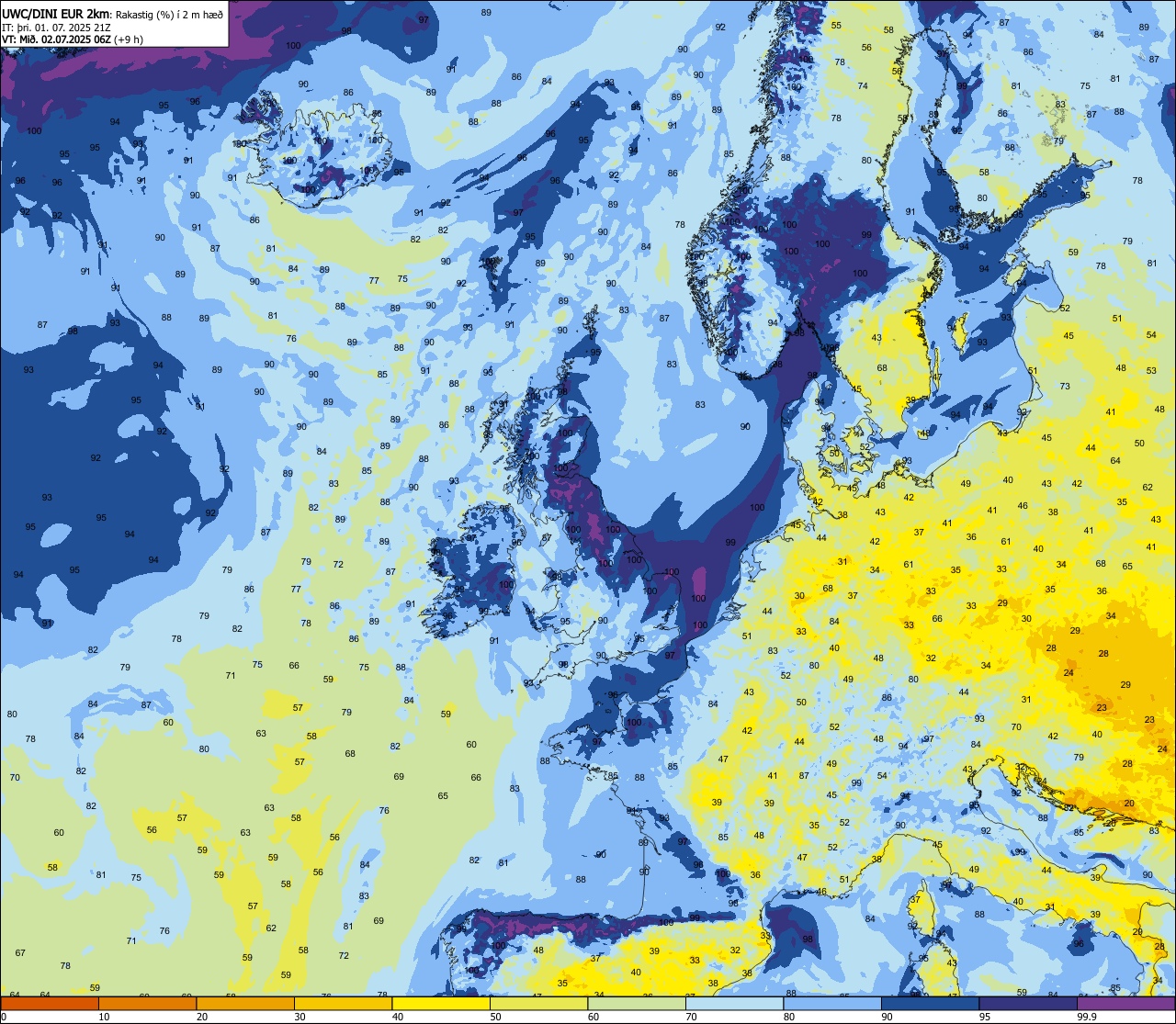Click the pale green 60–70 % legend swatch

[x=637, y=1004]
